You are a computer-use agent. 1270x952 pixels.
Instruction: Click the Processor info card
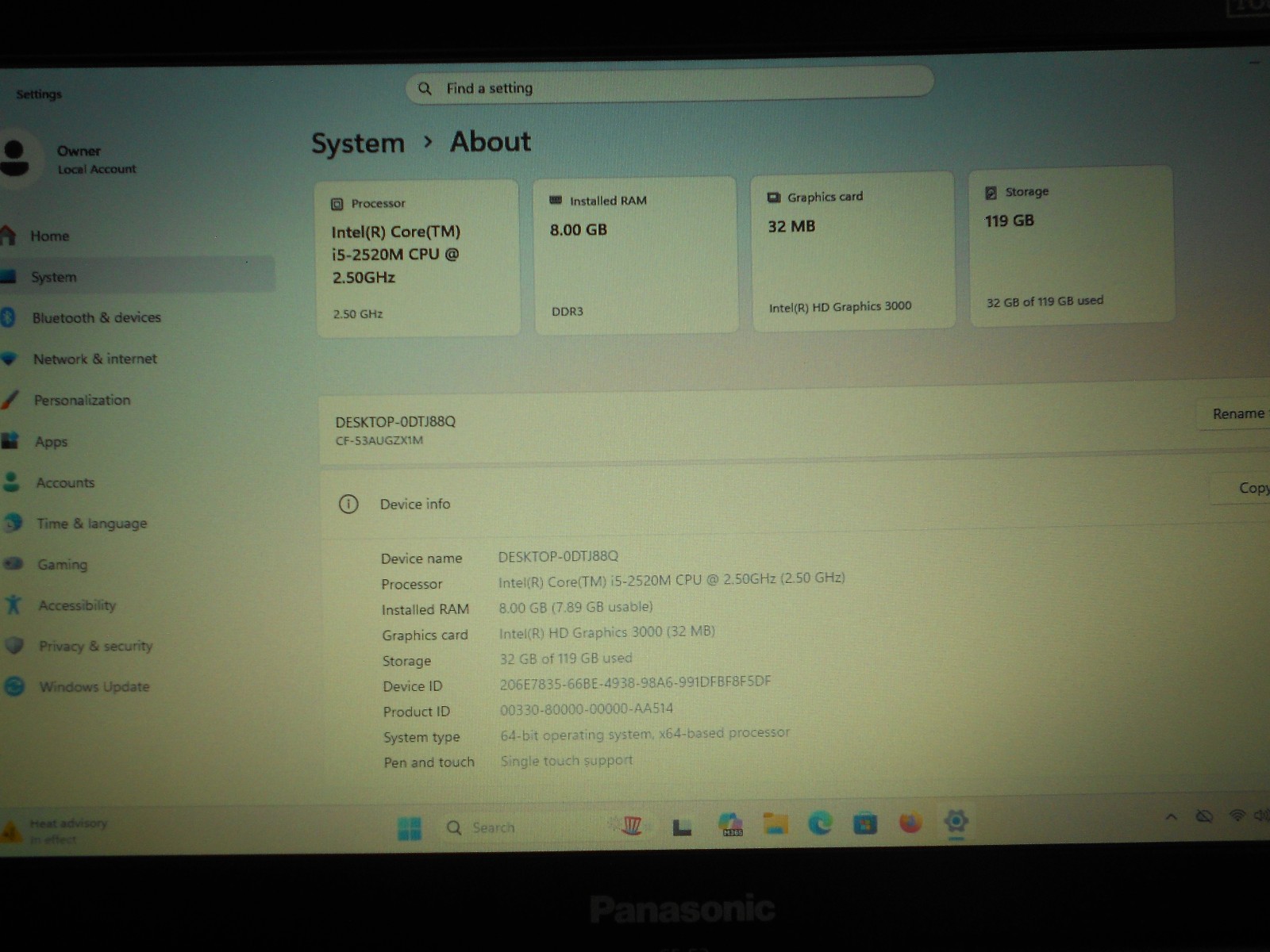click(418, 258)
